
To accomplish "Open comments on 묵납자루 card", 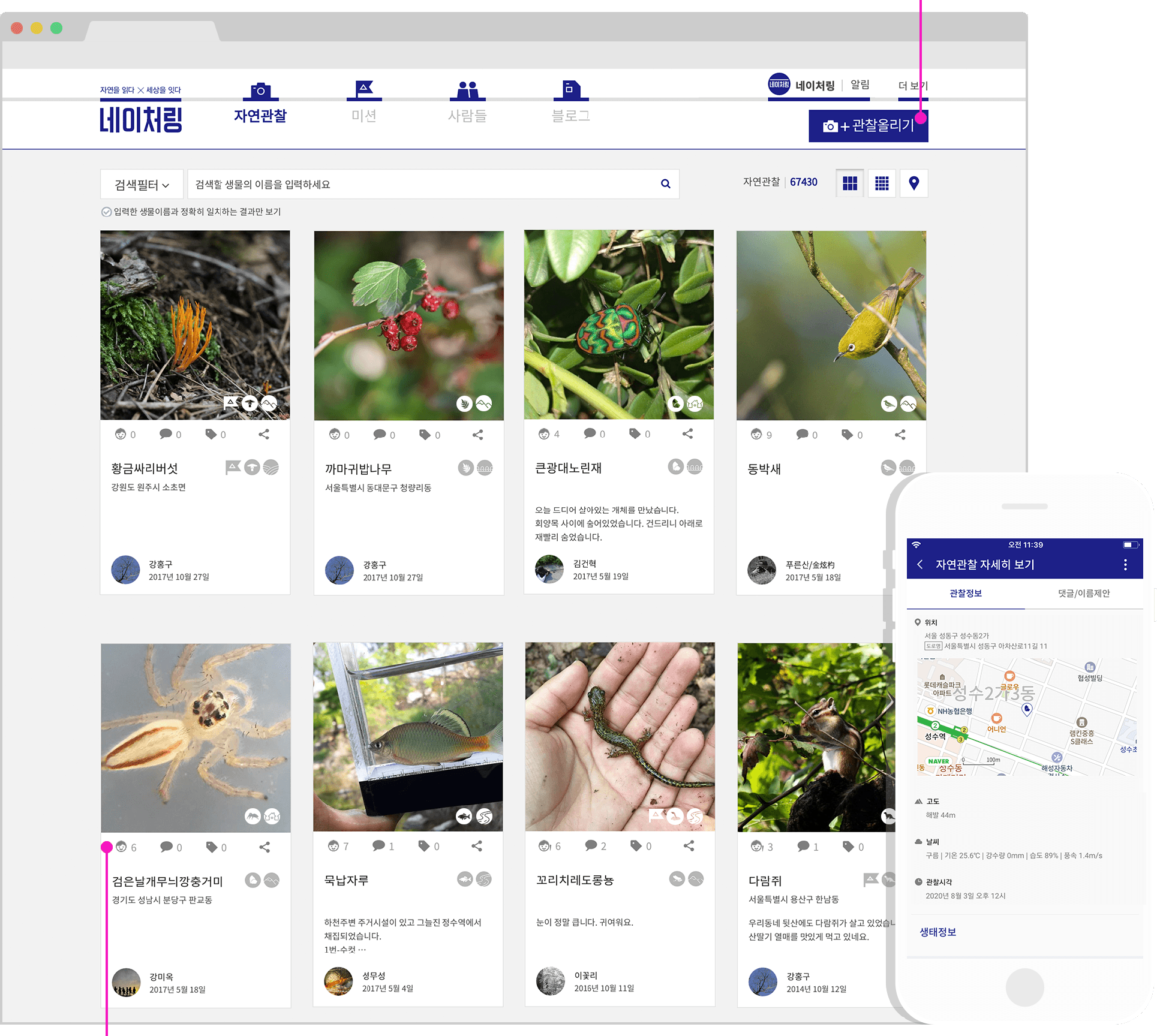I will pyautogui.click(x=378, y=846).
